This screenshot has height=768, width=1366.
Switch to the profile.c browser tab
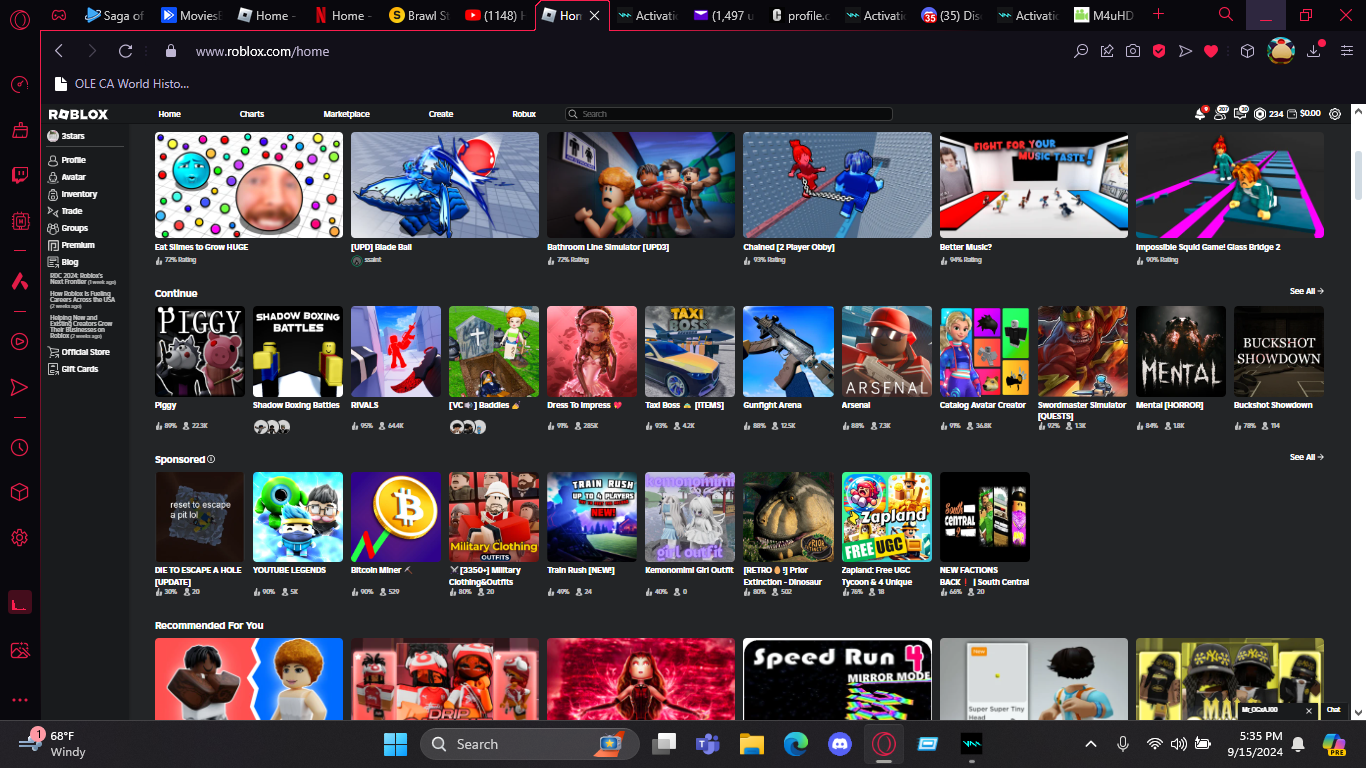click(799, 15)
